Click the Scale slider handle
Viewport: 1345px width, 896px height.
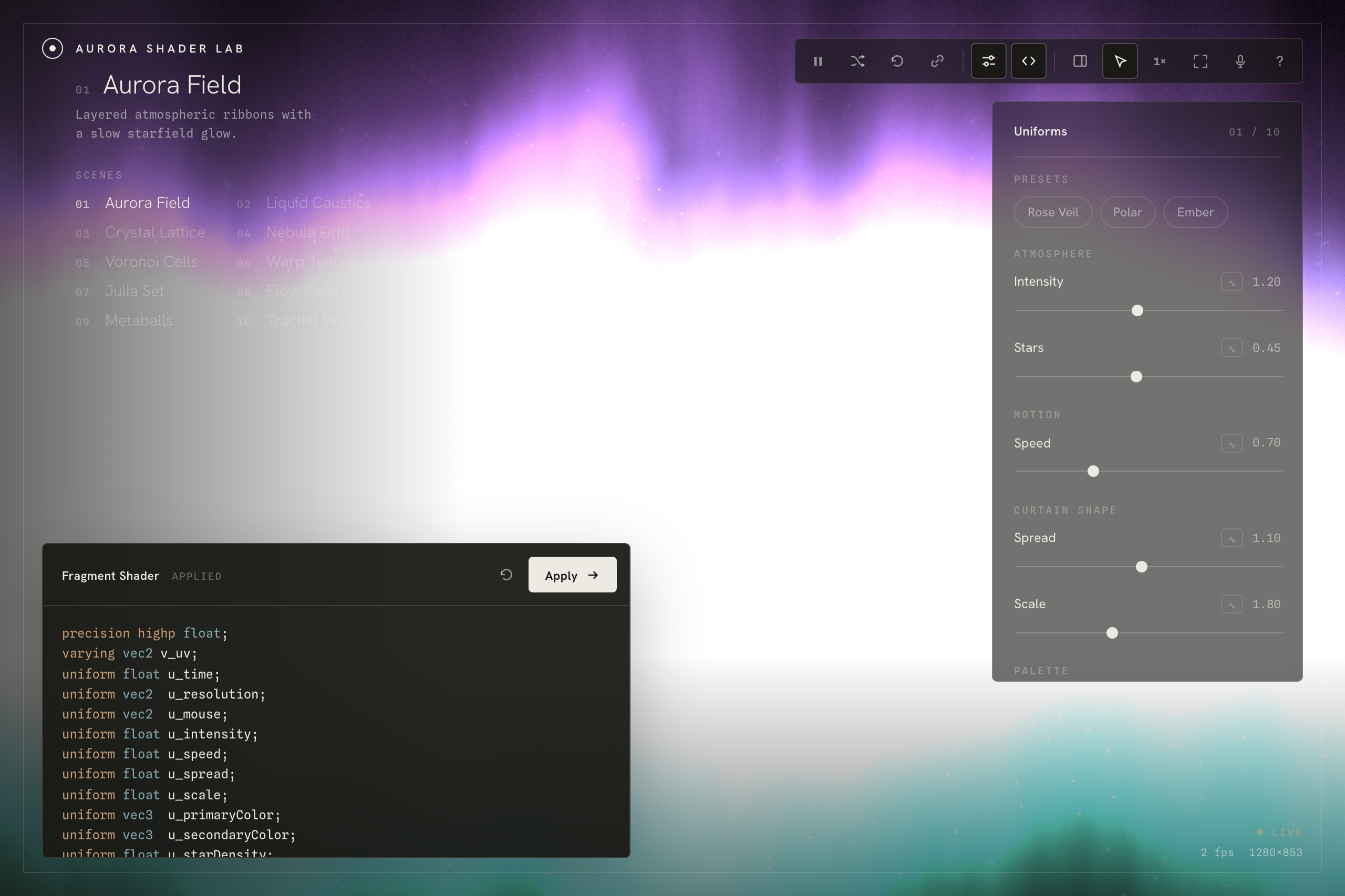coord(1112,633)
